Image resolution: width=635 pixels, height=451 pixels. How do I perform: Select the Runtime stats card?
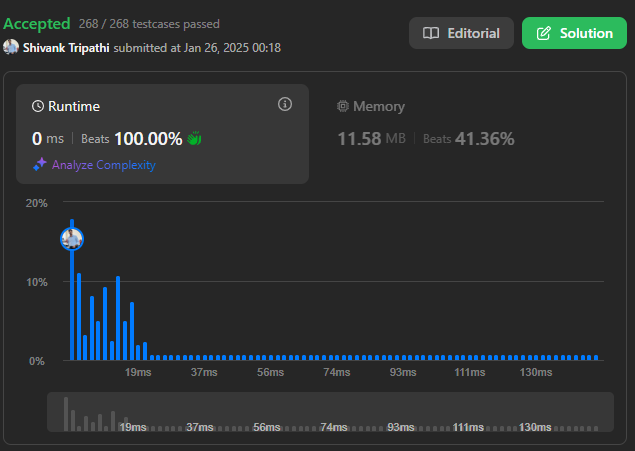coord(162,134)
